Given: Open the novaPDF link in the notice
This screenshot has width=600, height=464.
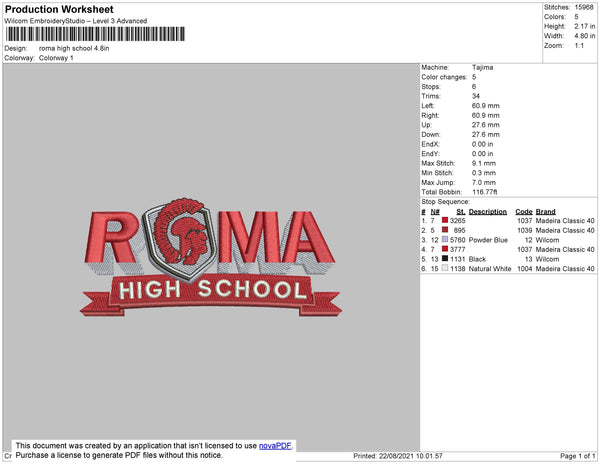Looking at the screenshot, I should click(x=275, y=446).
